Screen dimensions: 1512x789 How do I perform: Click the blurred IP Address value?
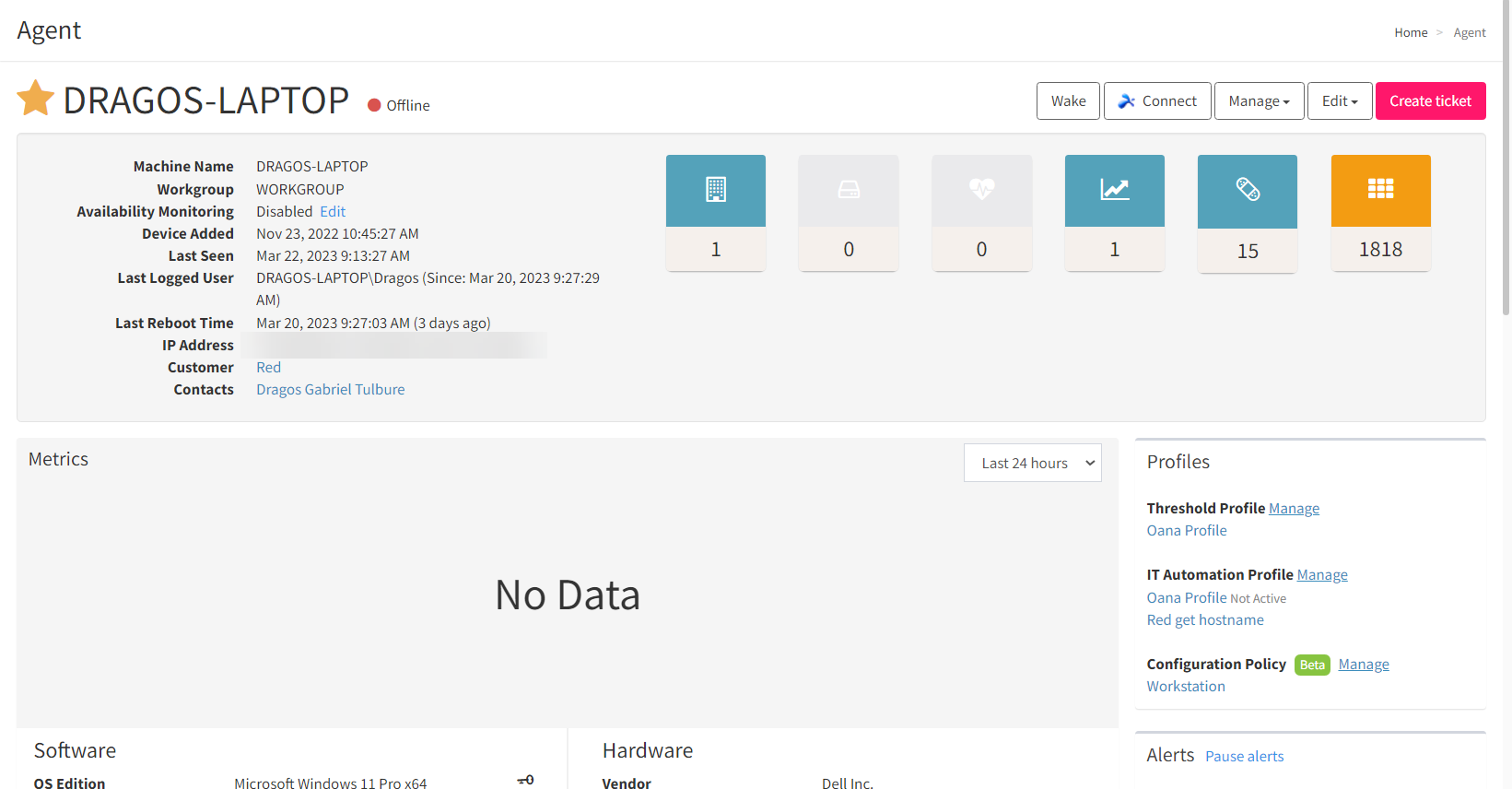[394, 345]
